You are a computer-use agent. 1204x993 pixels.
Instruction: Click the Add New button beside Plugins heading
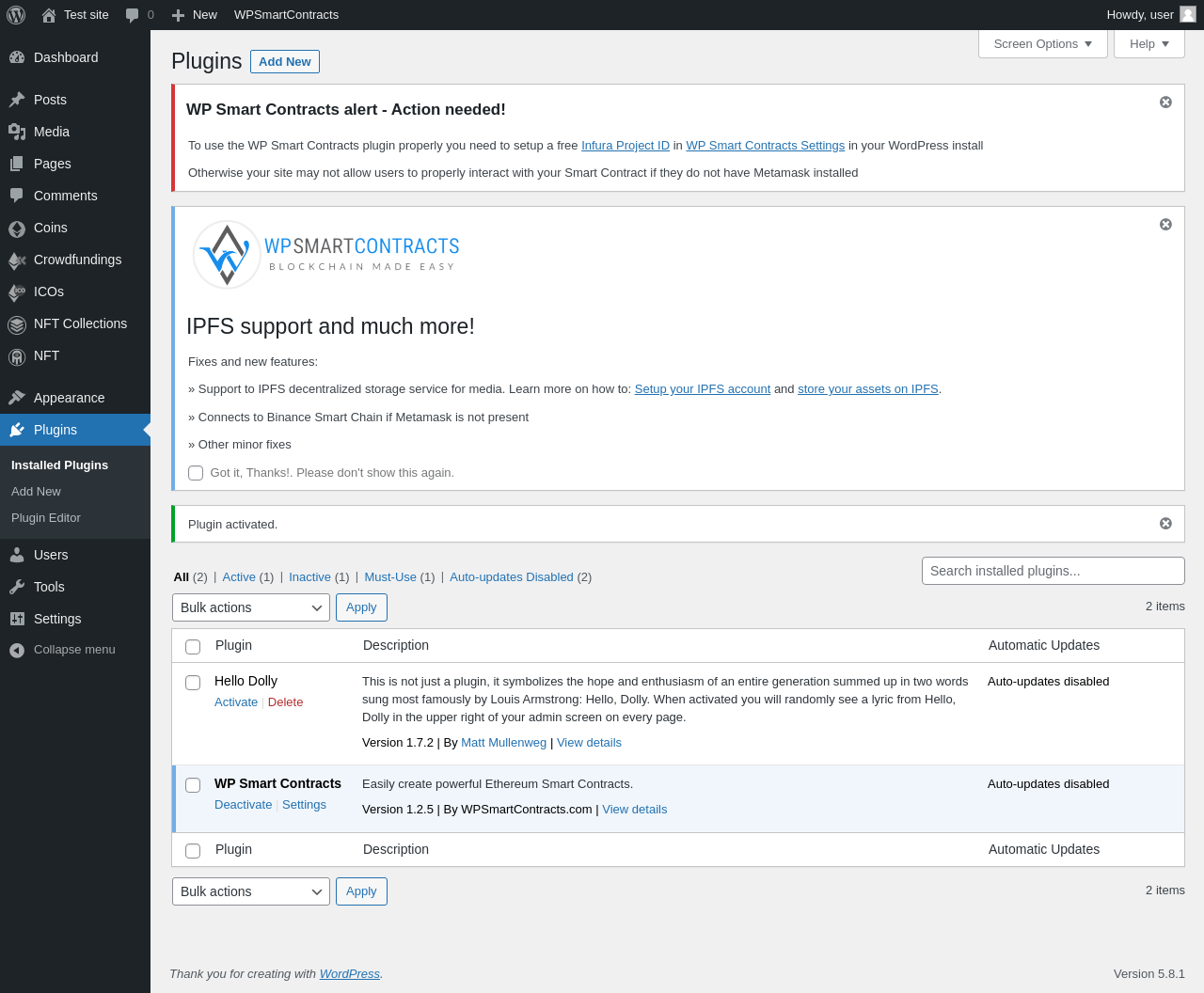tap(285, 61)
